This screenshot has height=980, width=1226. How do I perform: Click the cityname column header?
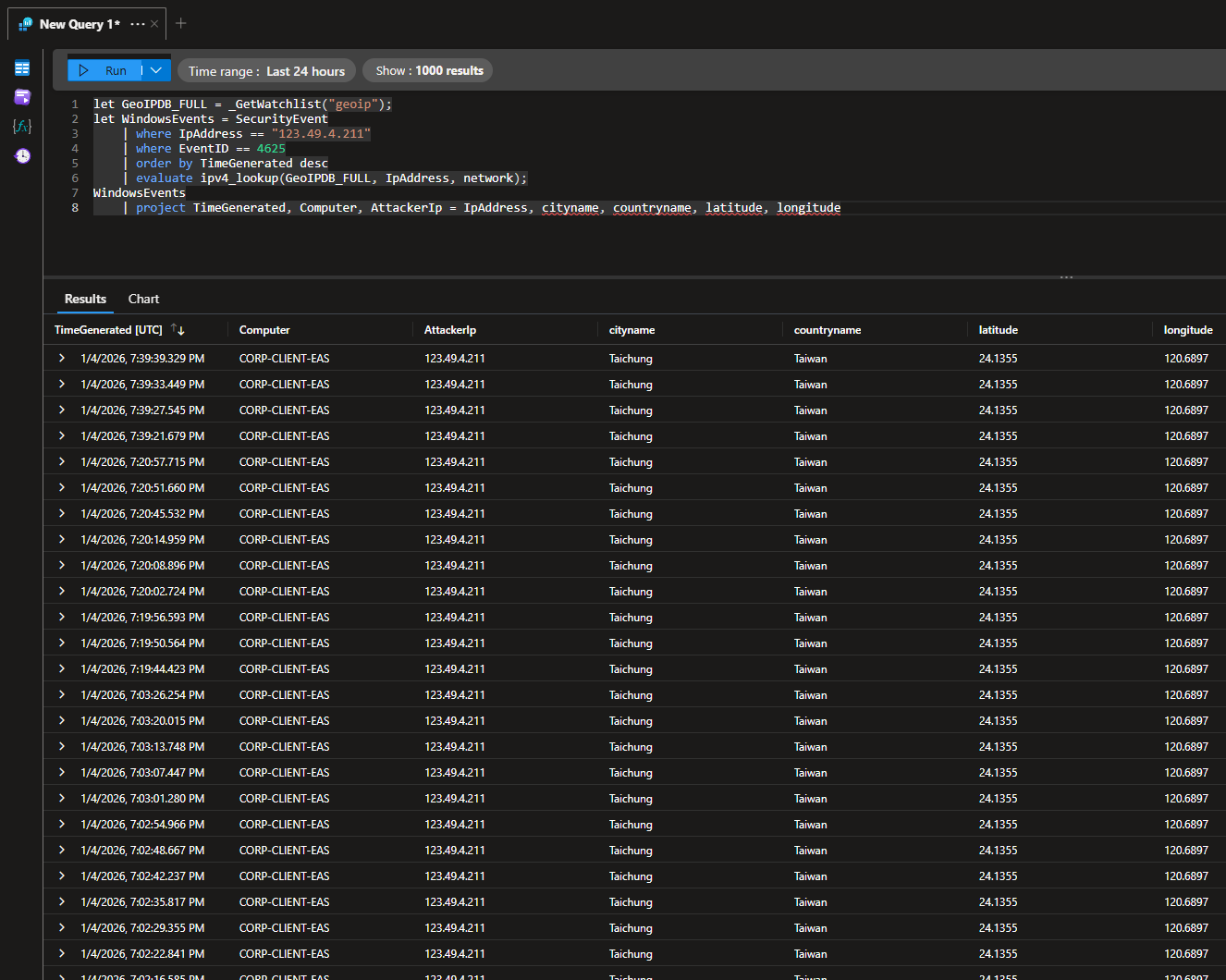coord(632,330)
